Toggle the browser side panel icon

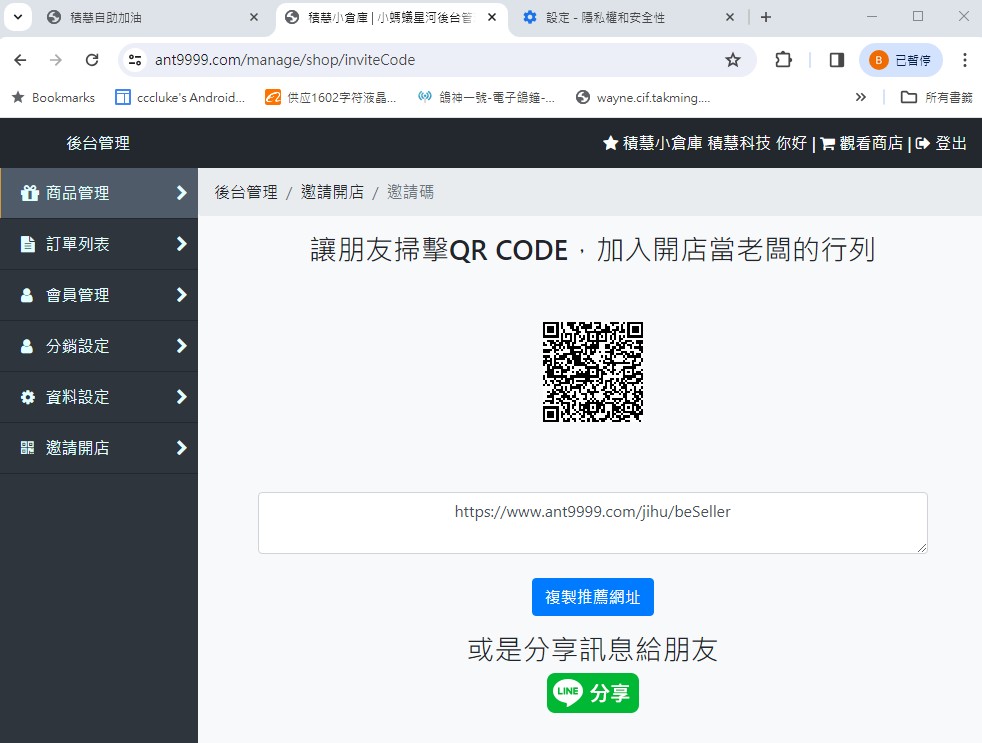[837, 60]
